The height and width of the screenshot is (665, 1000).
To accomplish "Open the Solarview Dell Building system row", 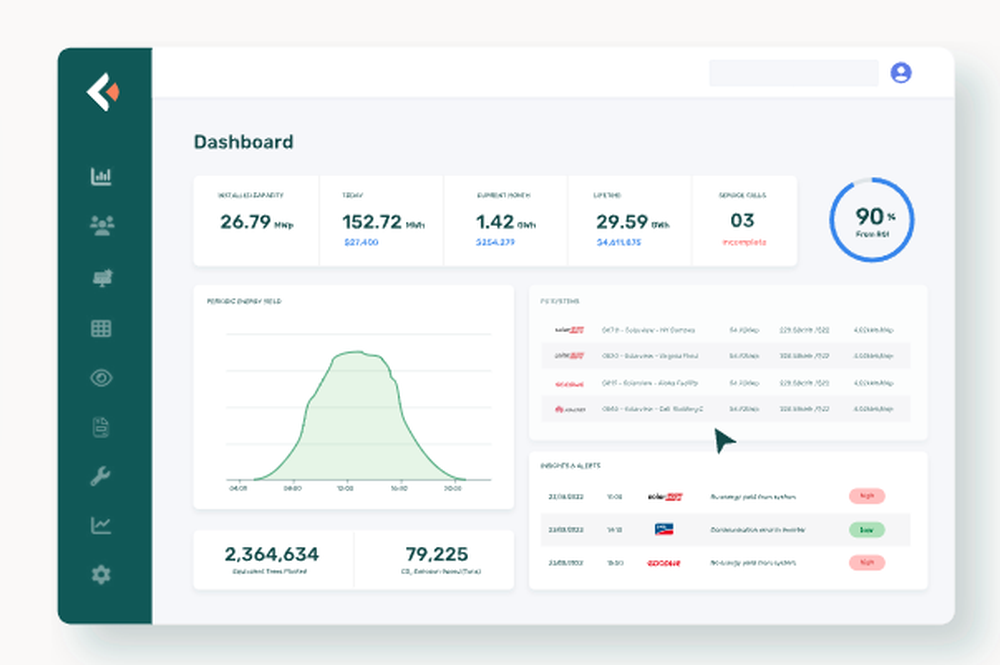I will pos(726,409).
